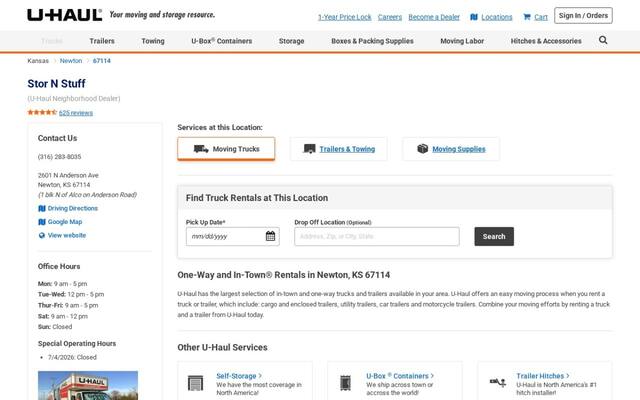Click the View website globe icon

pyautogui.click(x=42, y=236)
